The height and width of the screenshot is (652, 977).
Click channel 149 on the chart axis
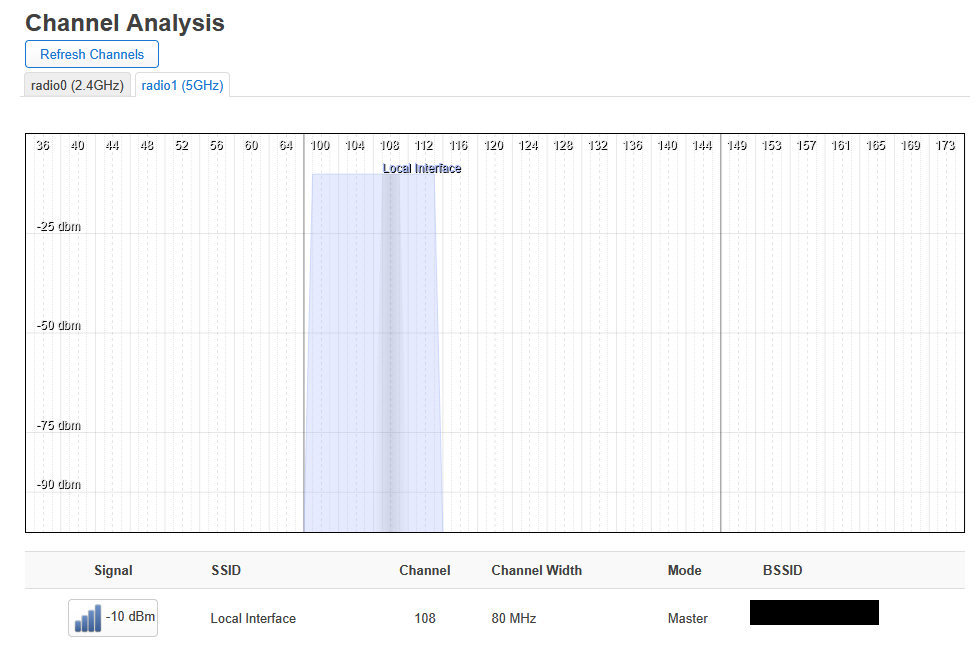(736, 146)
